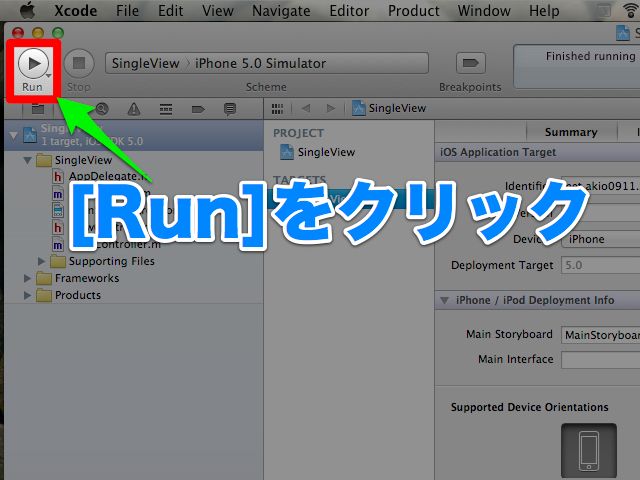Click the Finished running status display
640x480 pixels.
click(576, 67)
